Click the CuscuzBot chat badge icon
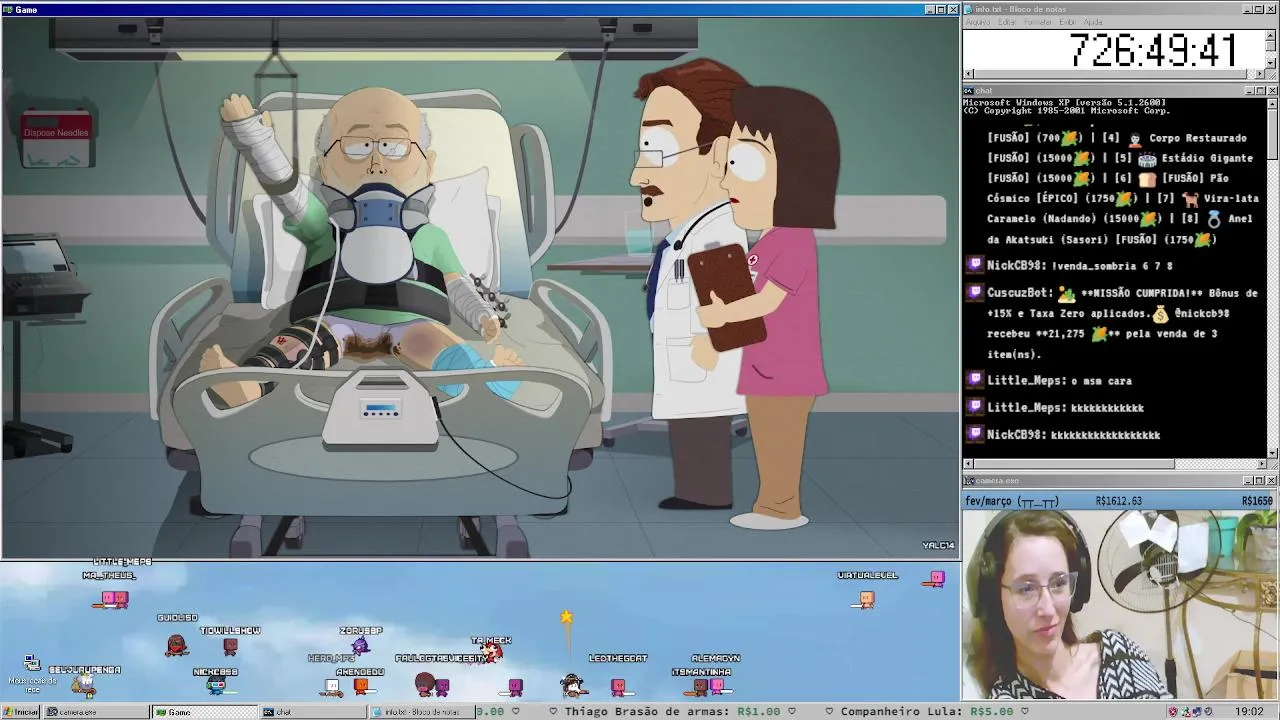Viewport: 1280px width, 720px height. point(976,292)
